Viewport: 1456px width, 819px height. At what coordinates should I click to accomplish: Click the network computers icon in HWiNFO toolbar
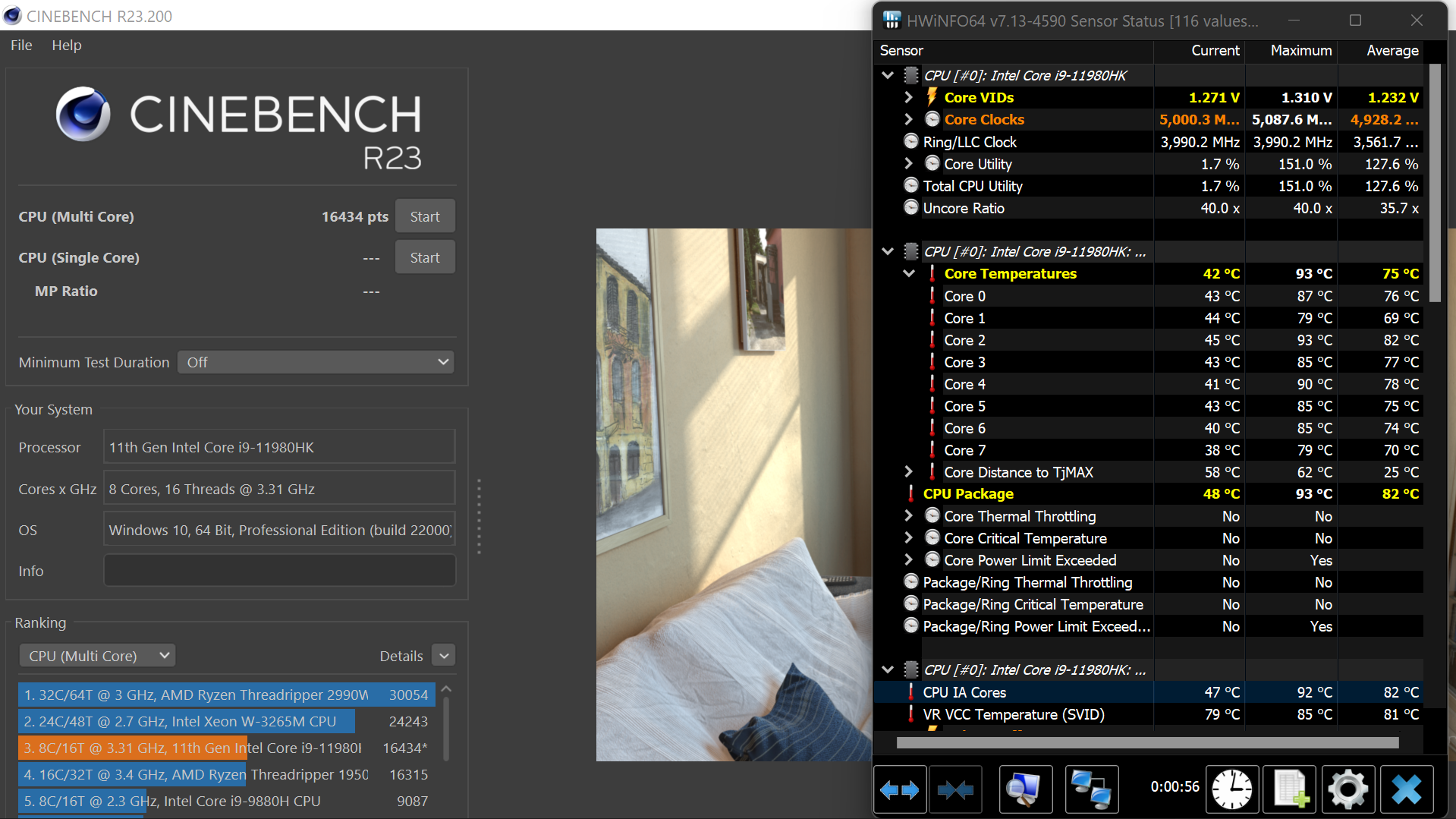pyautogui.click(x=1092, y=789)
